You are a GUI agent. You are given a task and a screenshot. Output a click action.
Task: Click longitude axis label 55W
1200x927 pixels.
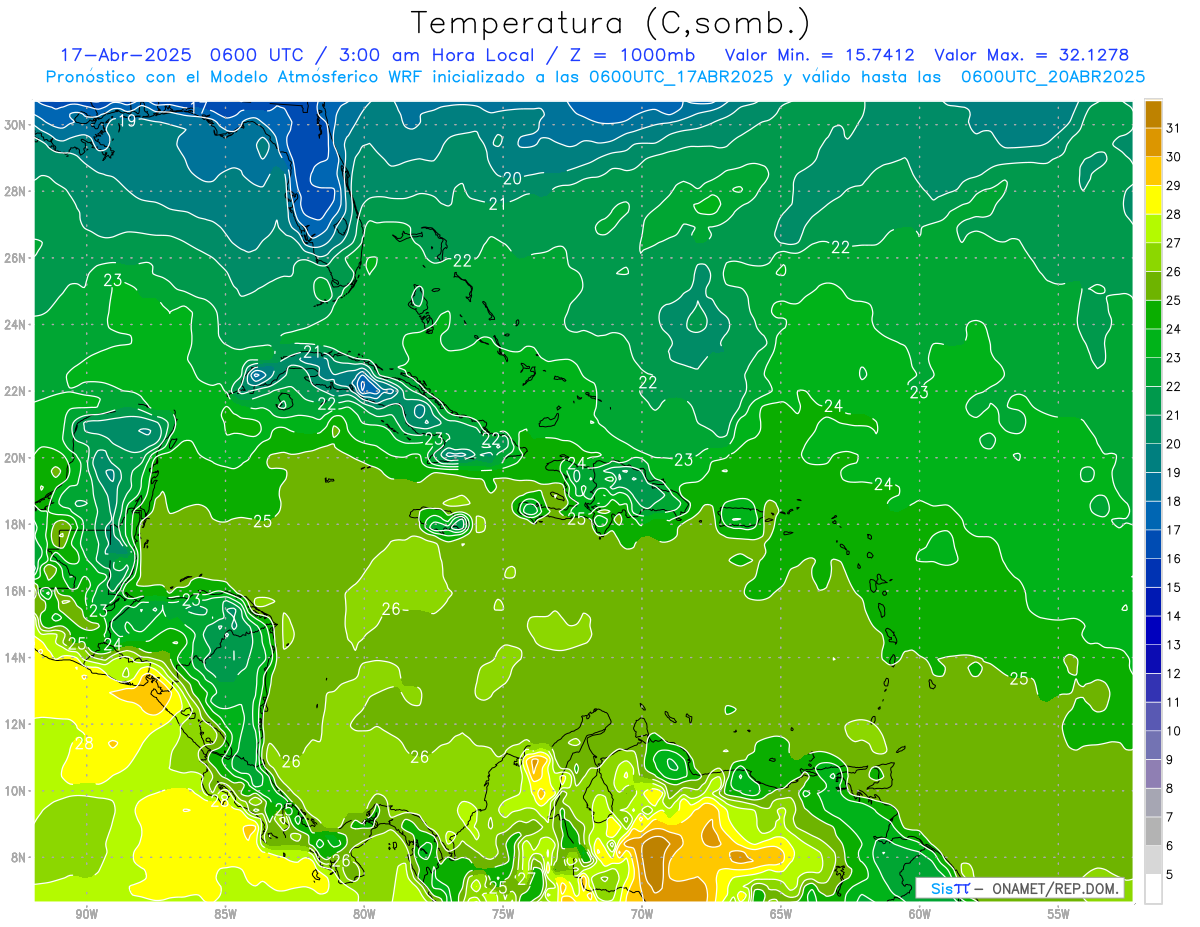(x=1059, y=914)
